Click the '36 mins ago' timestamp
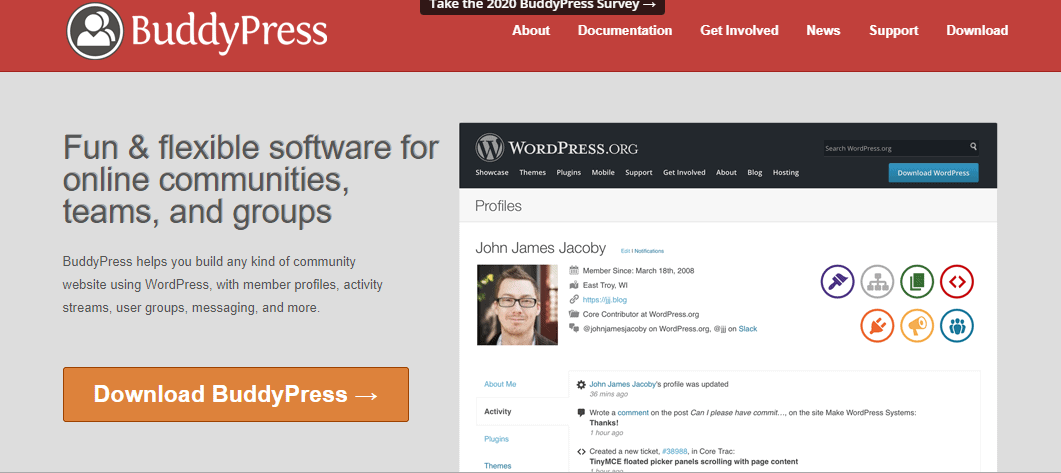The height and width of the screenshot is (473, 1061). pyautogui.click(x=608, y=394)
